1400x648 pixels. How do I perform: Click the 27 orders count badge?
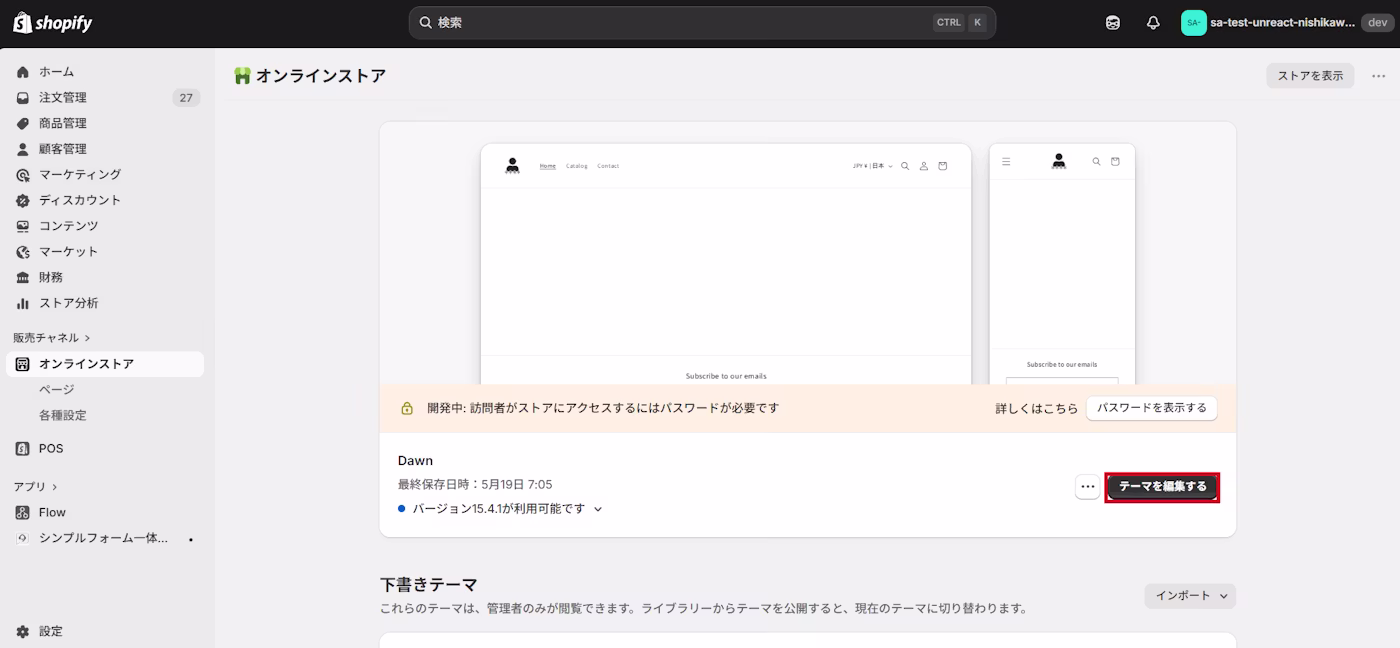click(x=186, y=98)
